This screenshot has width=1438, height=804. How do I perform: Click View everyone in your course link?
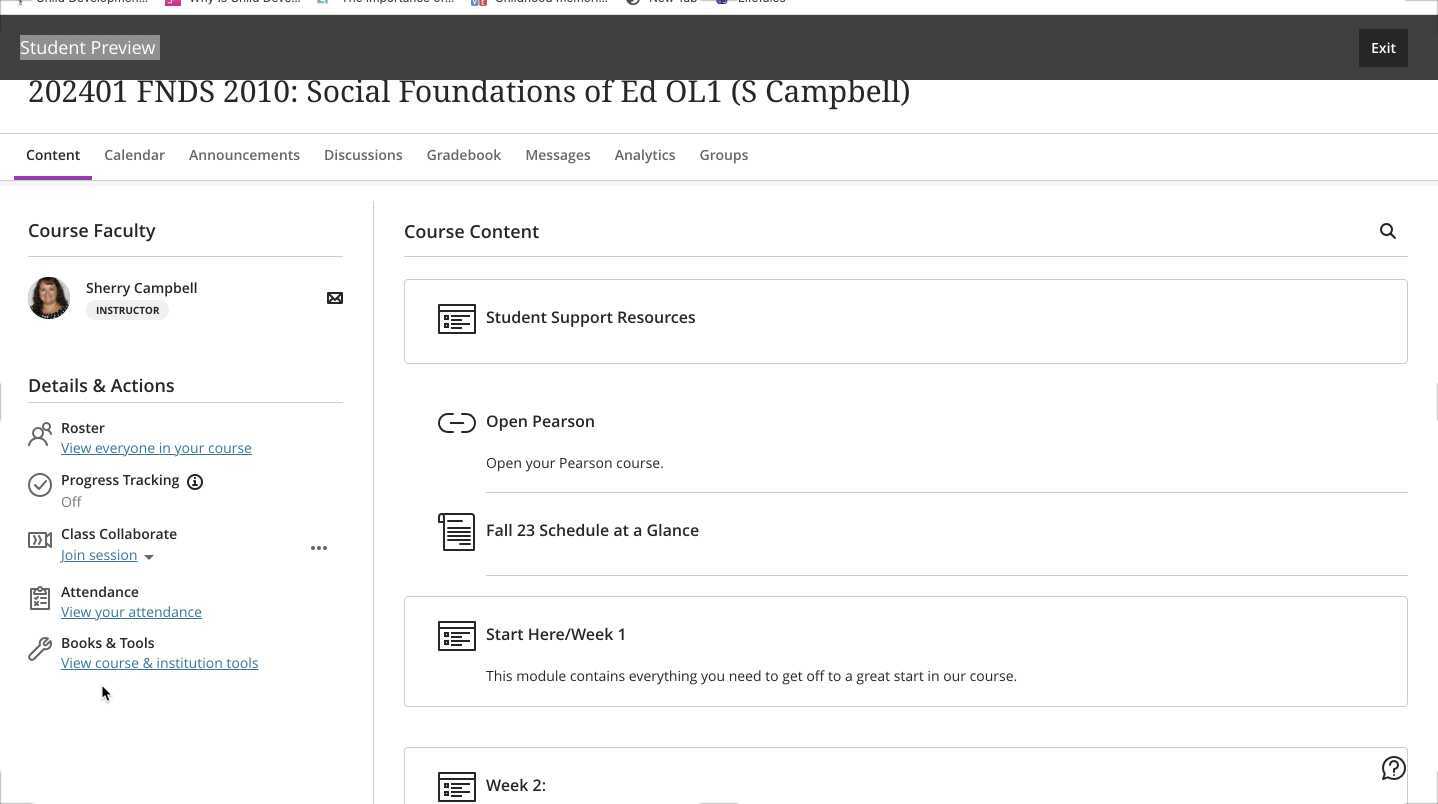tap(156, 448)
